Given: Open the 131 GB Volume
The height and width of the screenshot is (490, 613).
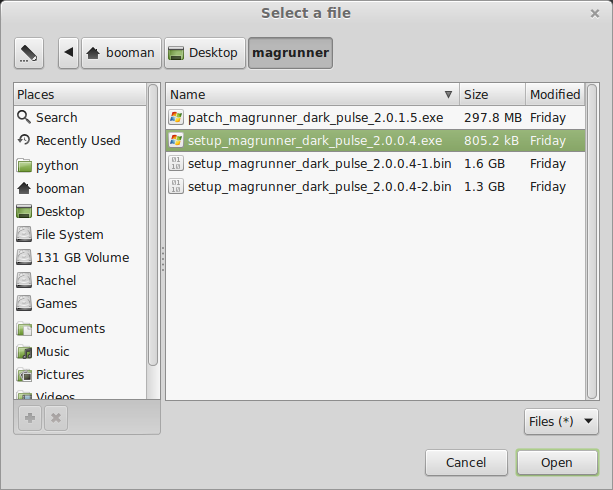Looking at the screenshot, I should [80, 258].
